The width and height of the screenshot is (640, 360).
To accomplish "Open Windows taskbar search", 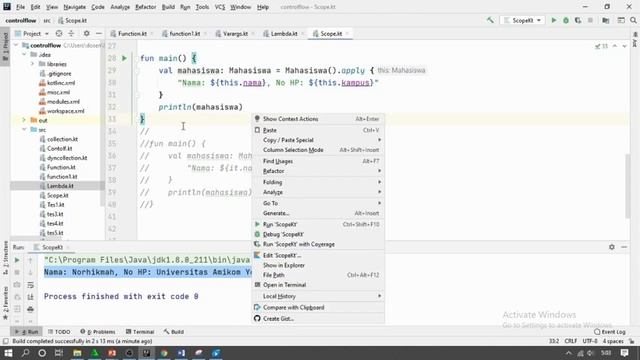I will pyautogui.click(x=25, y=353).
